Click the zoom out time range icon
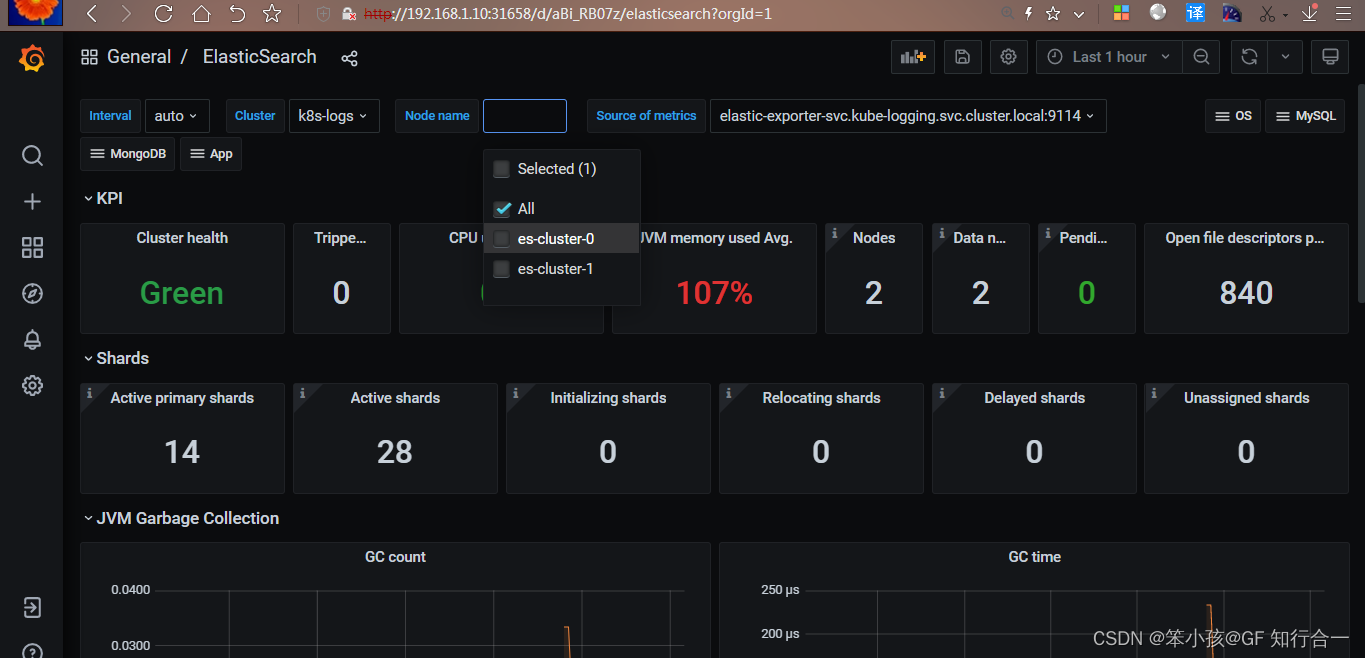This screenshot has height=658, width=1365. pyautogui.click(x=1201, y=57)
